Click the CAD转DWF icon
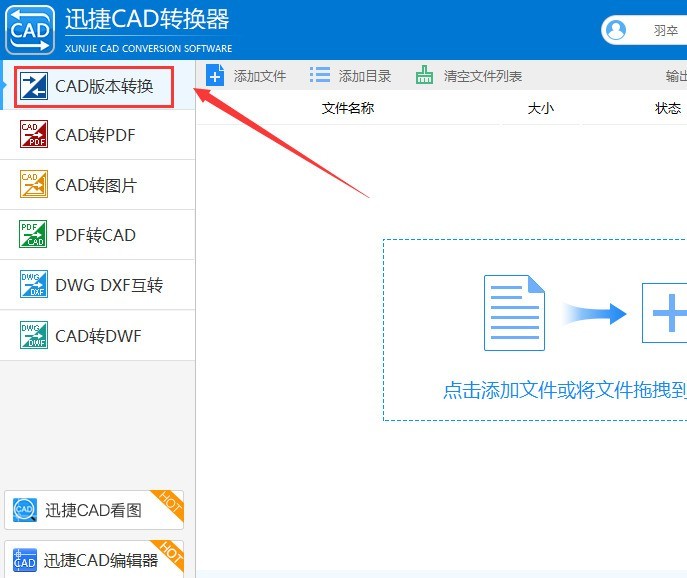This screenshot has height=578, width=687. (x=34, y=335)
